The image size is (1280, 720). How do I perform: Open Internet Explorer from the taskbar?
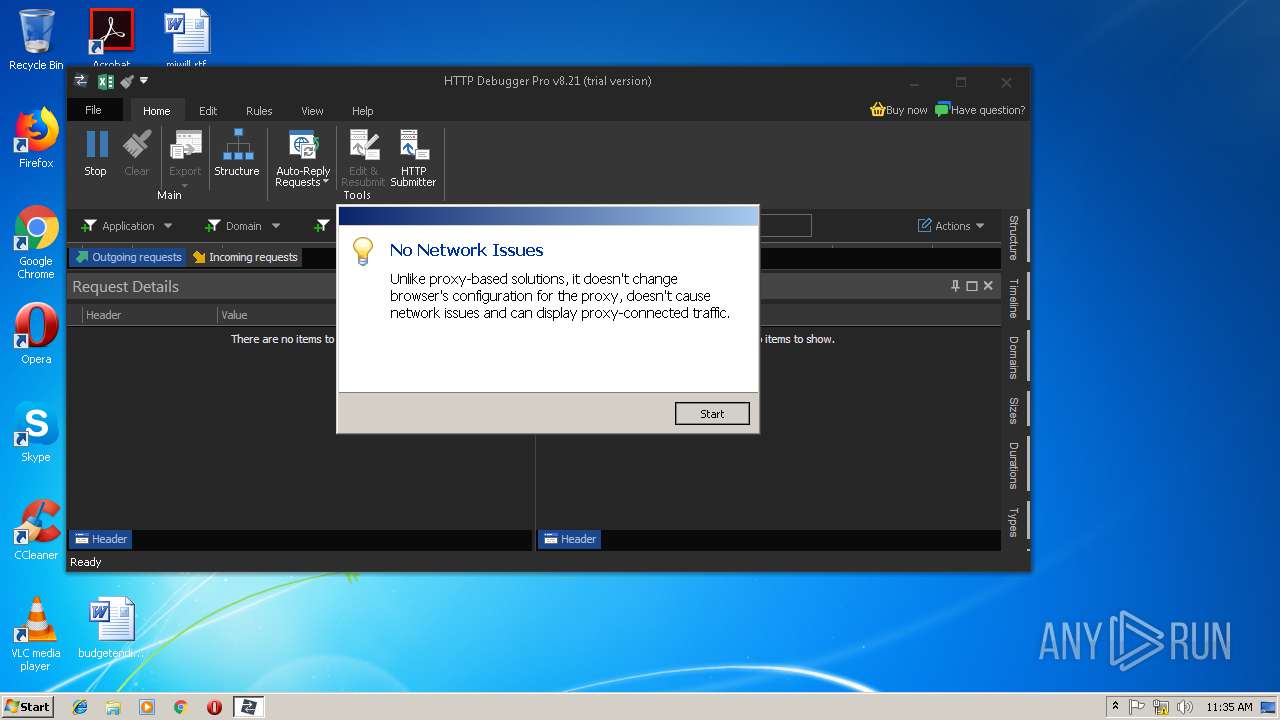(80, 707)
